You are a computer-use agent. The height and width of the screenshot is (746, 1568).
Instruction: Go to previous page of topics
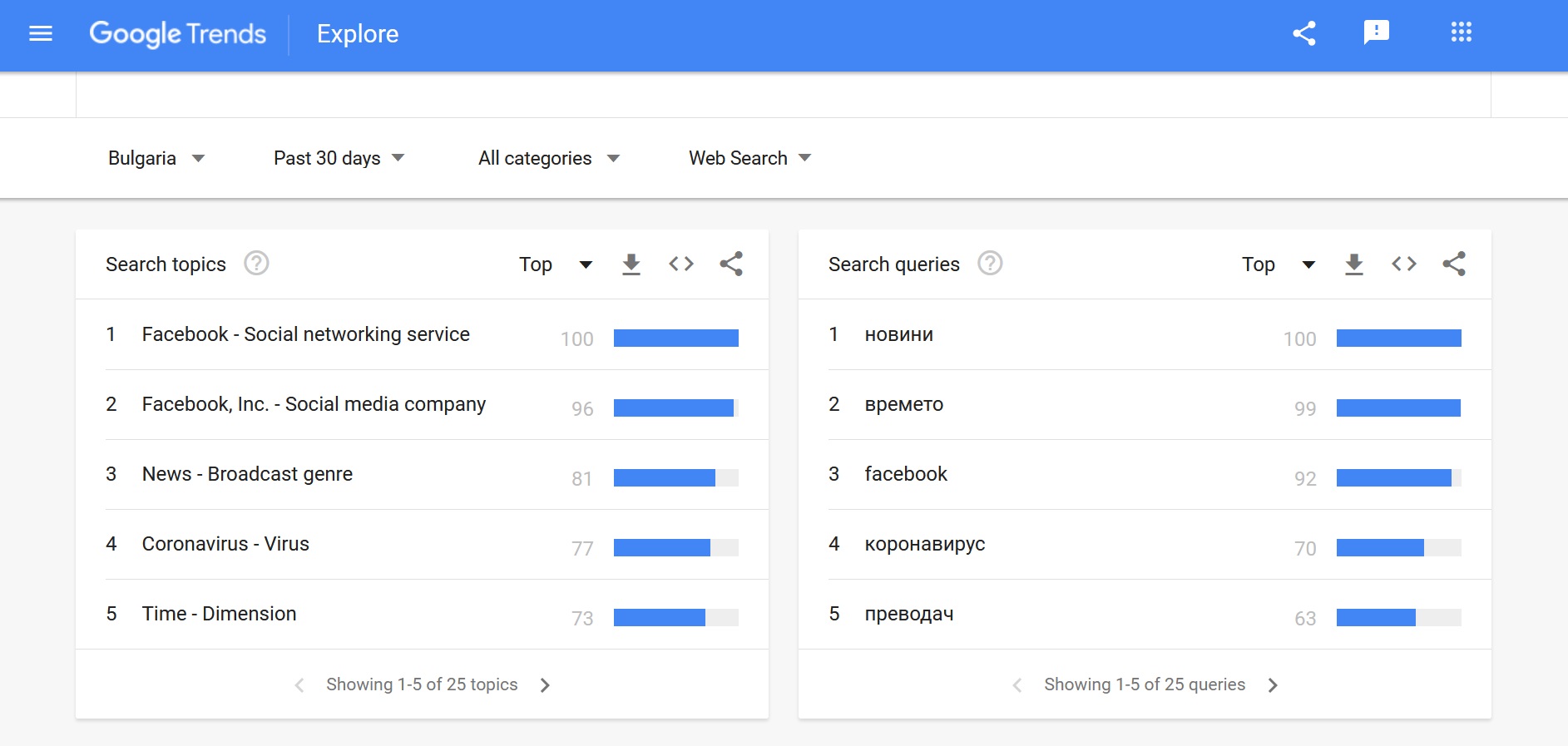[x=299, y=685]
